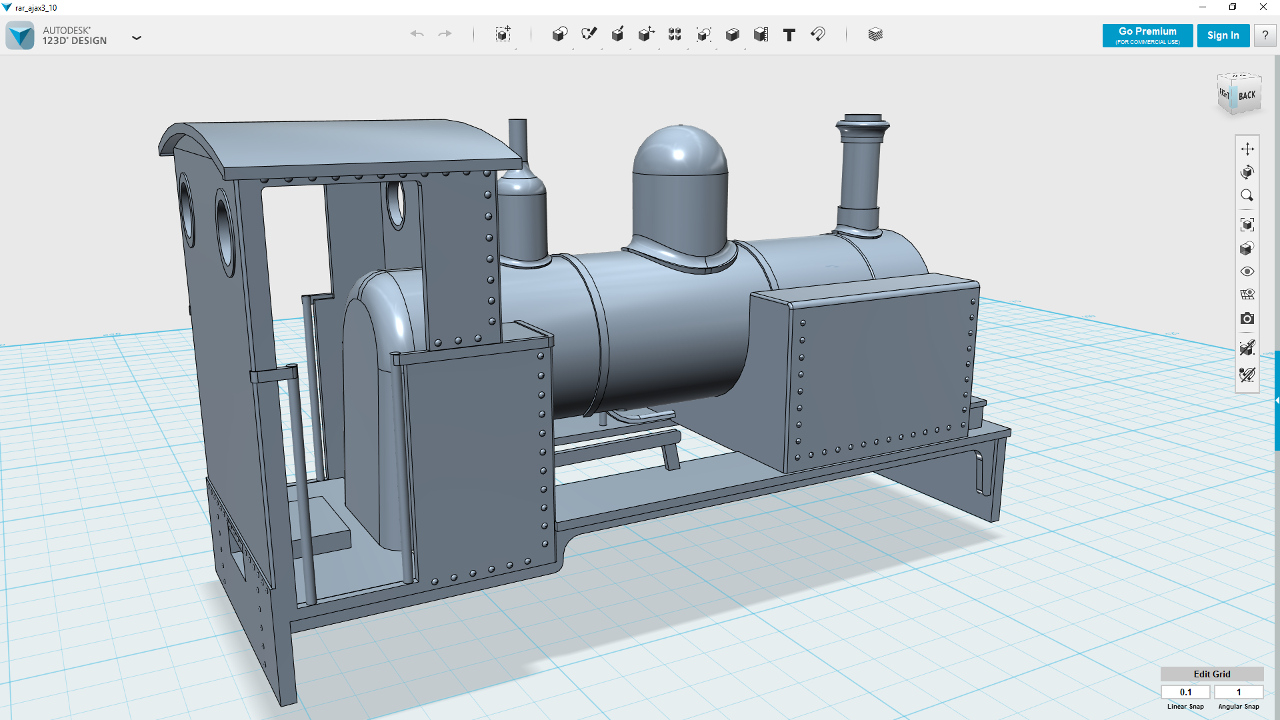Open the Transform tool dropdown

(503, 34)
